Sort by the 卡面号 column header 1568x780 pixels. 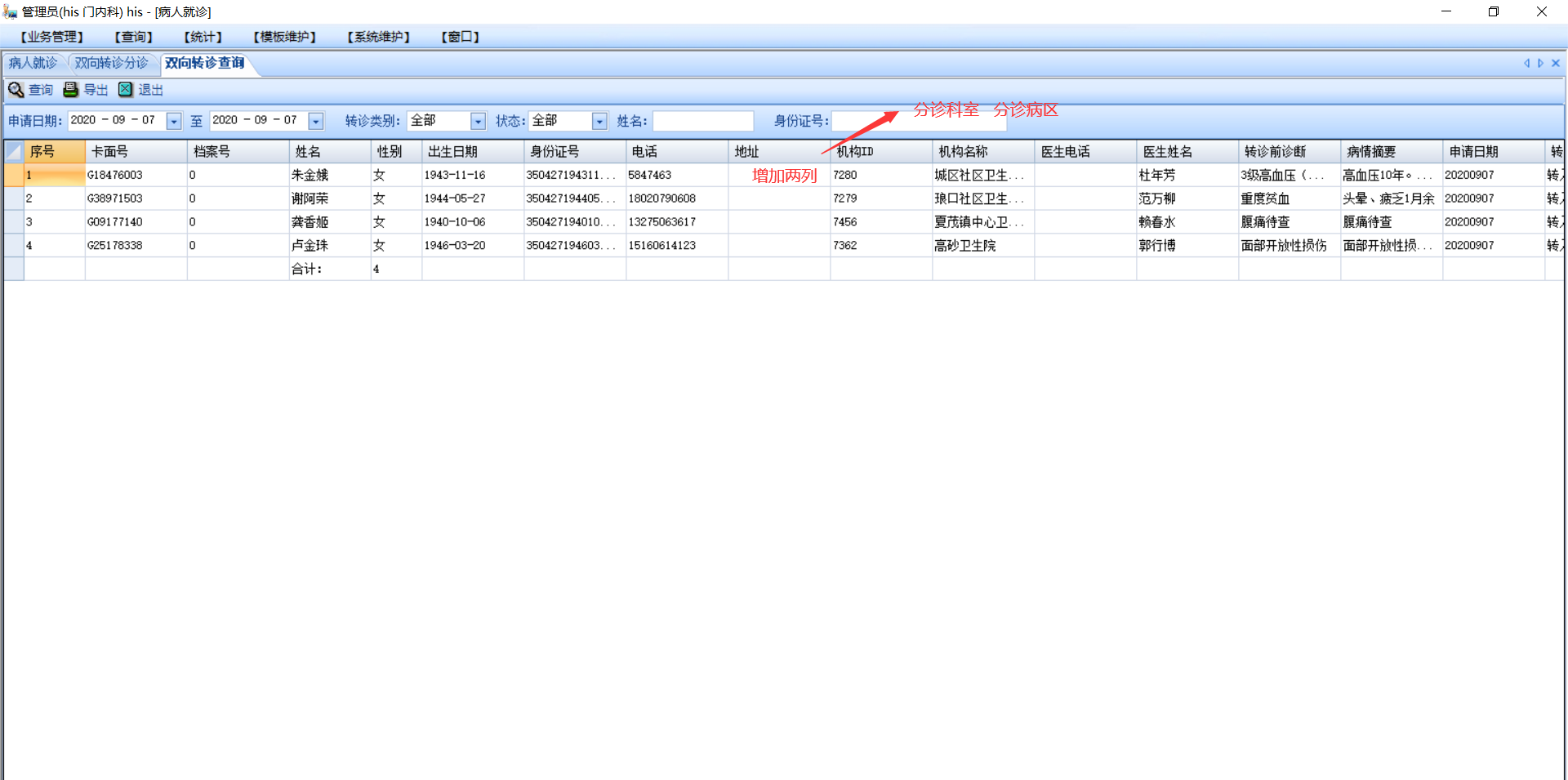136,152
